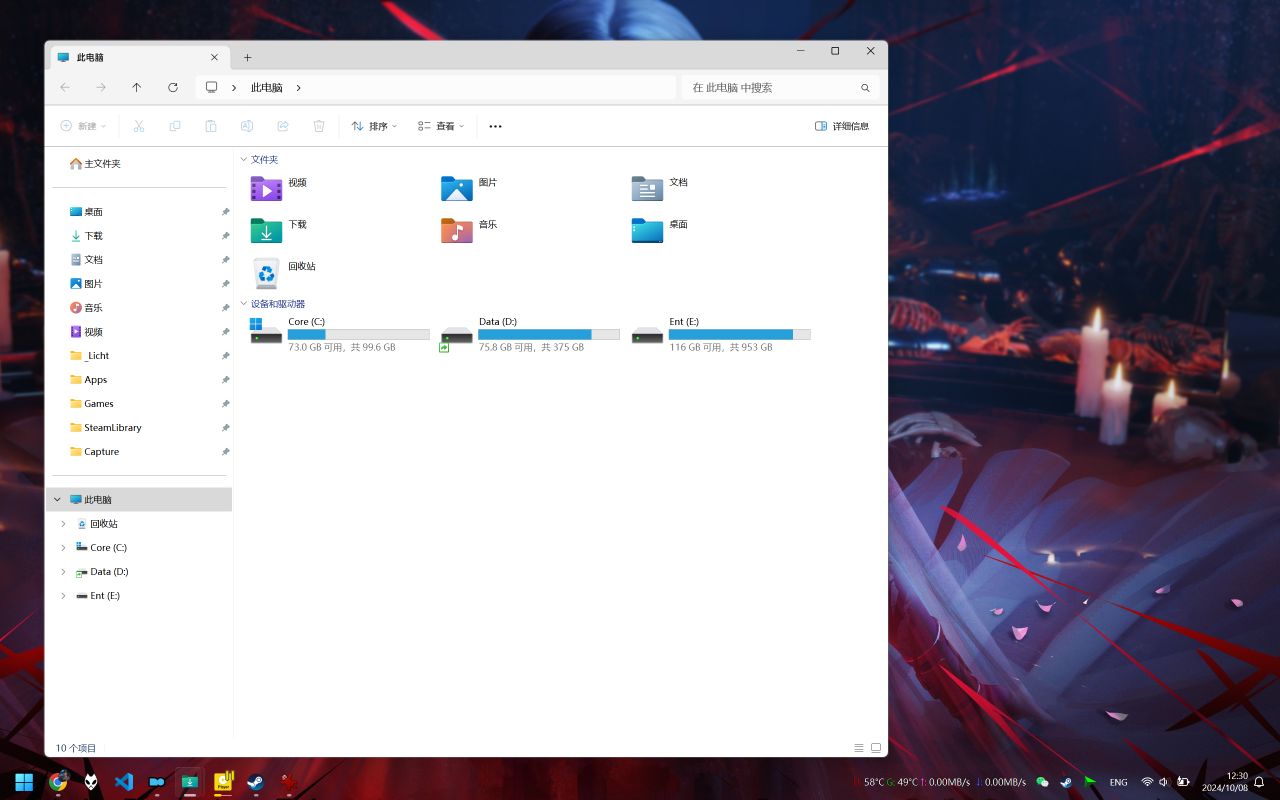
Task: Open the 排序 sort dropdown
Action: point(374,126)
